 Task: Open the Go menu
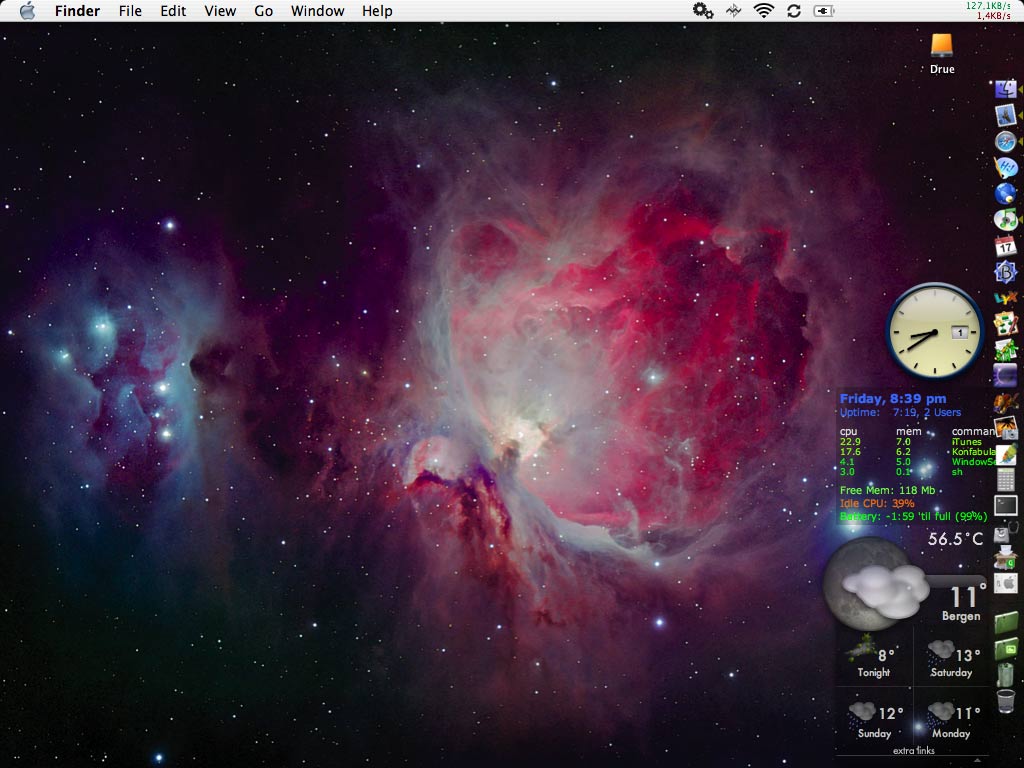click(263, 11)
